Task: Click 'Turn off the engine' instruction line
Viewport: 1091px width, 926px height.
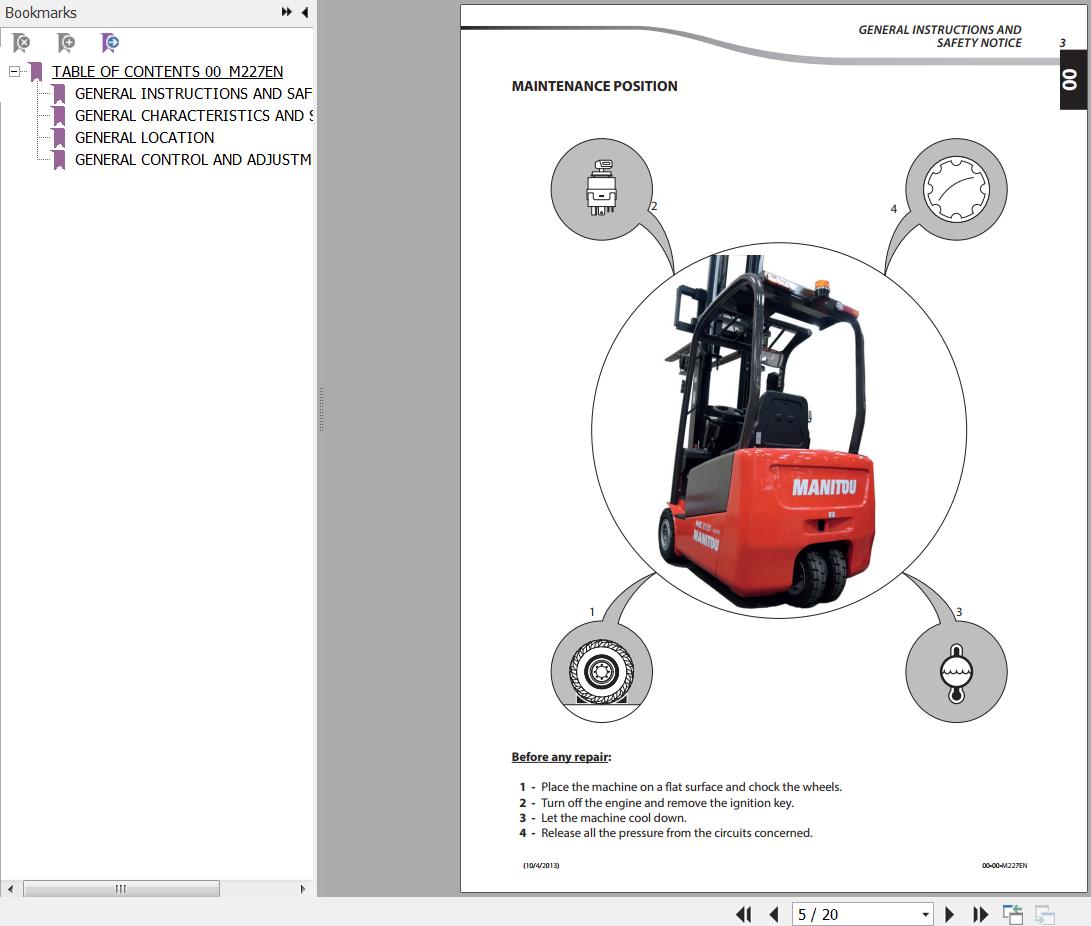Action: click(656, 803)
